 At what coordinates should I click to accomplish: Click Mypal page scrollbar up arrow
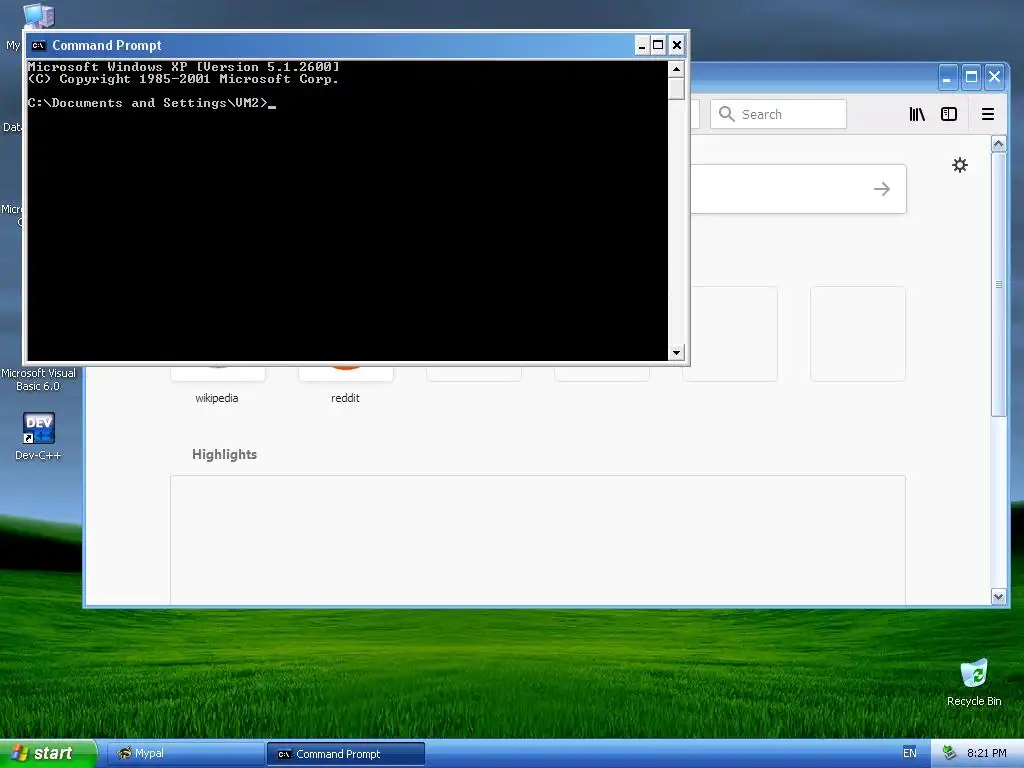pos(998,144)
